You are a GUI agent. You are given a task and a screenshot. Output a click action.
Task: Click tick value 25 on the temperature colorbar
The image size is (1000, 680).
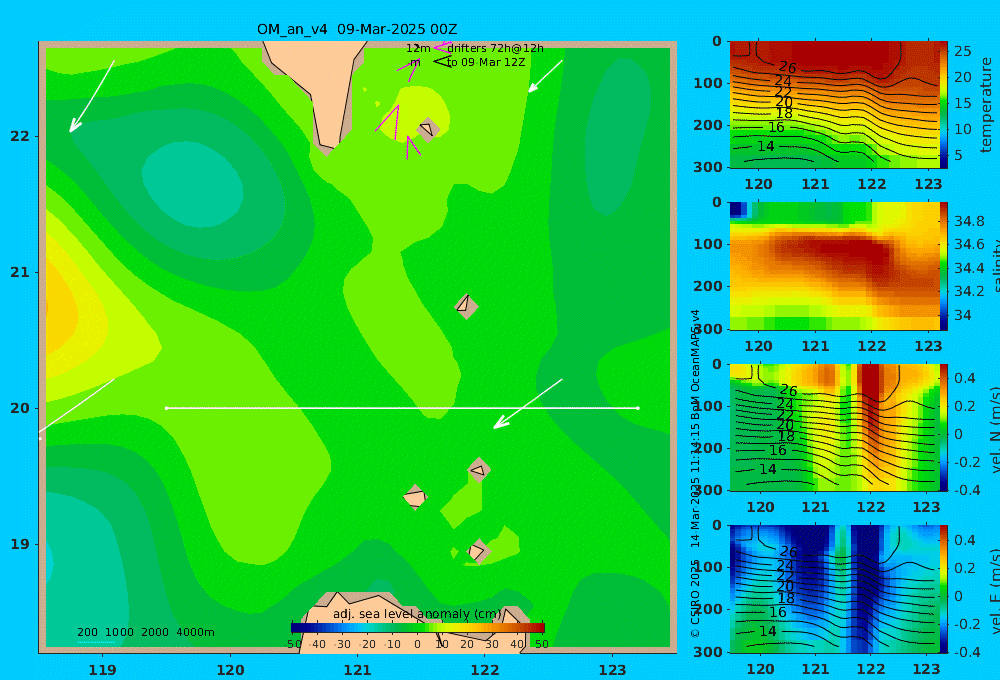(x=962, y=51)
